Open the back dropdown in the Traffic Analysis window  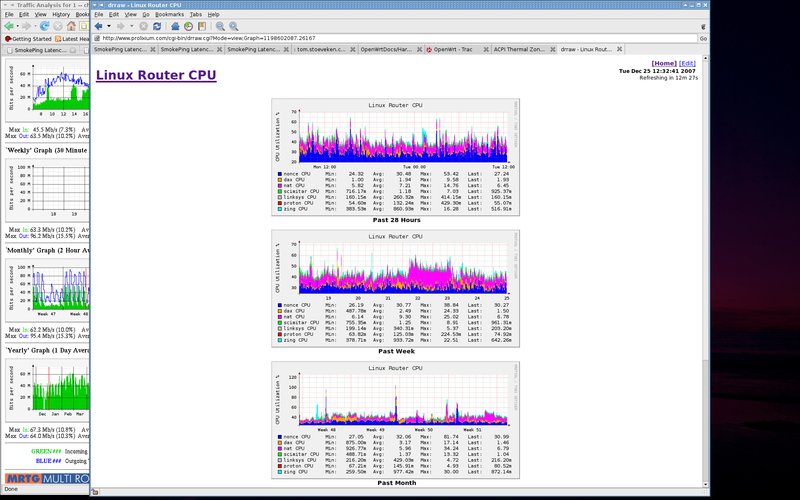pos(17,26)
